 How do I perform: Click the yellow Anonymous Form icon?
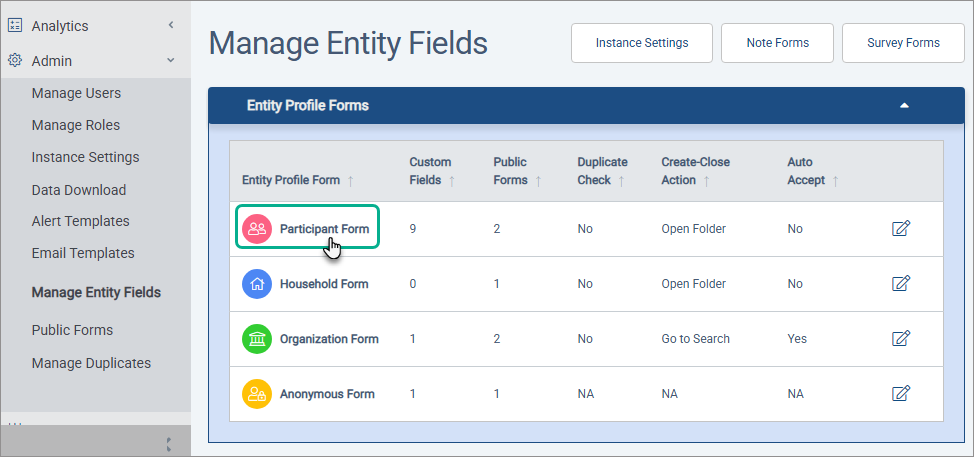[x=257, y=394]
